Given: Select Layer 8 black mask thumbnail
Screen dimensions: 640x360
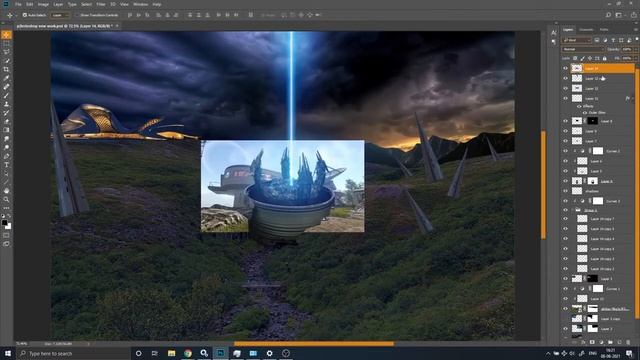Looking at the screenshot, I should pyautogui.click(x=592, y=121).
